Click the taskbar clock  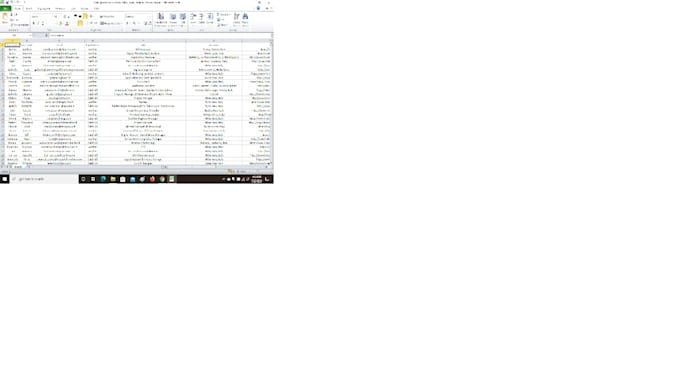[x=257, y=179]
